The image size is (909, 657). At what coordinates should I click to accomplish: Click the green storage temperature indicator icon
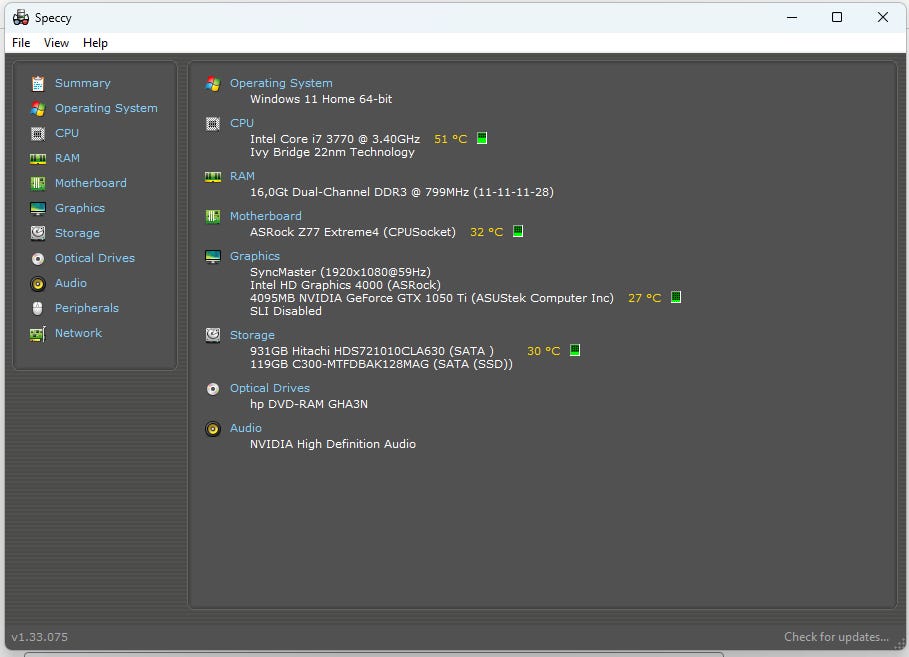click(575, 350)
